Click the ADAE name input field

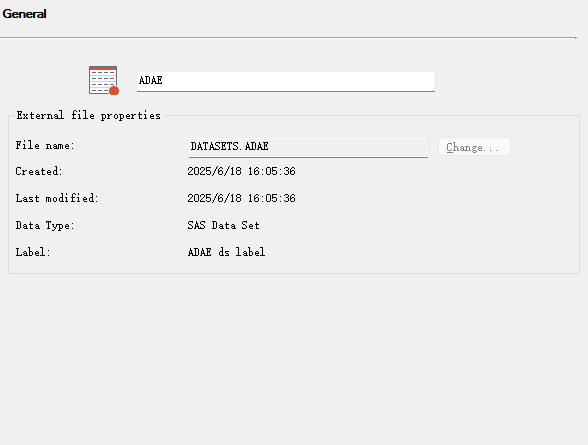coord(286,81)
